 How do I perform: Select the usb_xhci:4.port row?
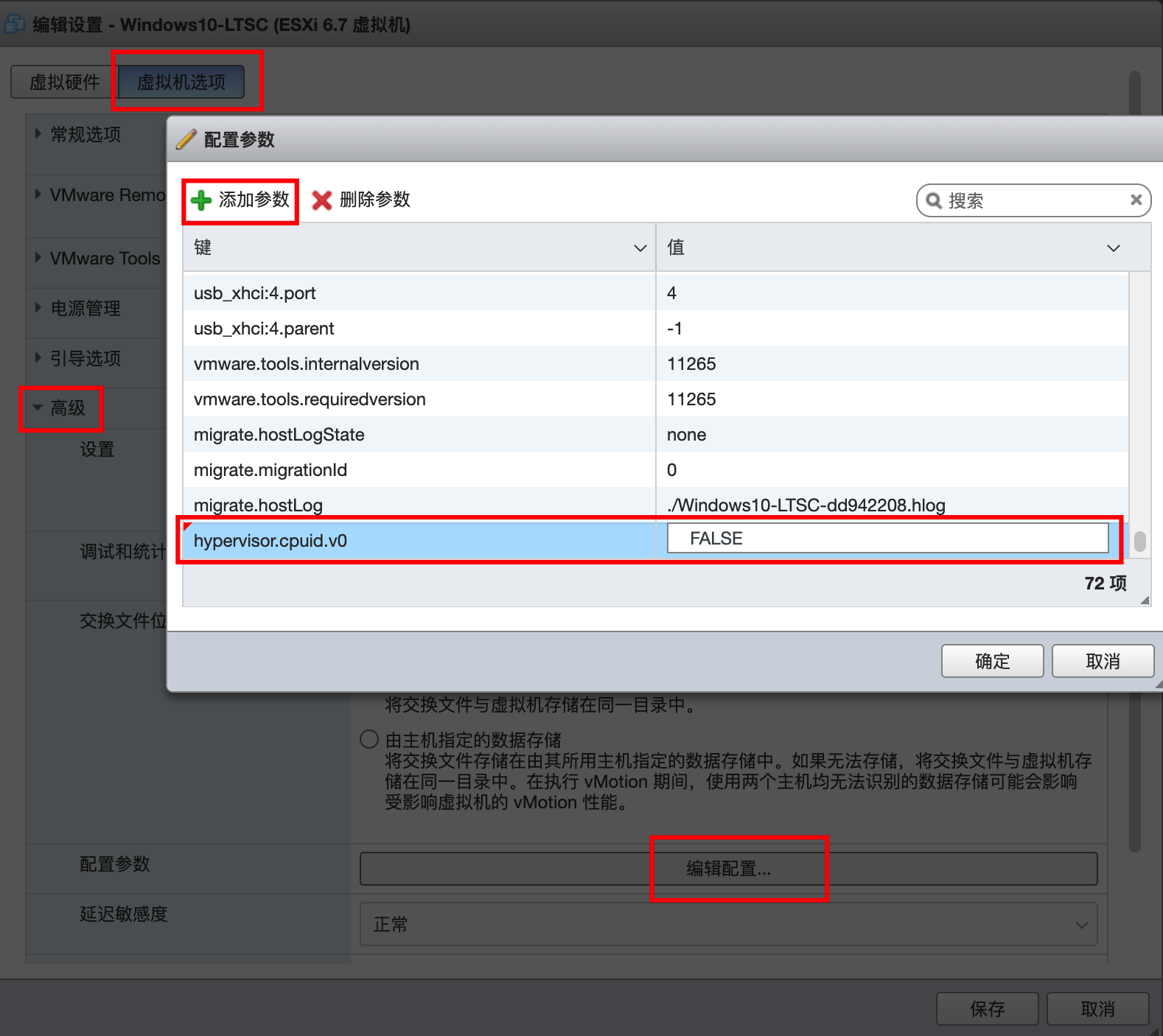pos(655,293)
